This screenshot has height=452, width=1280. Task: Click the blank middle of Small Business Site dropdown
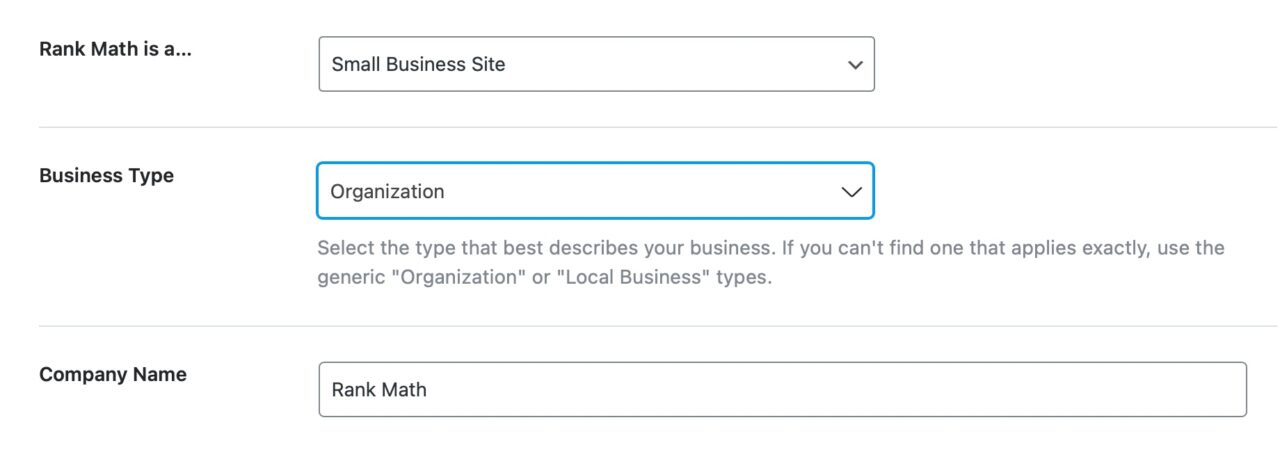point(680,64)
